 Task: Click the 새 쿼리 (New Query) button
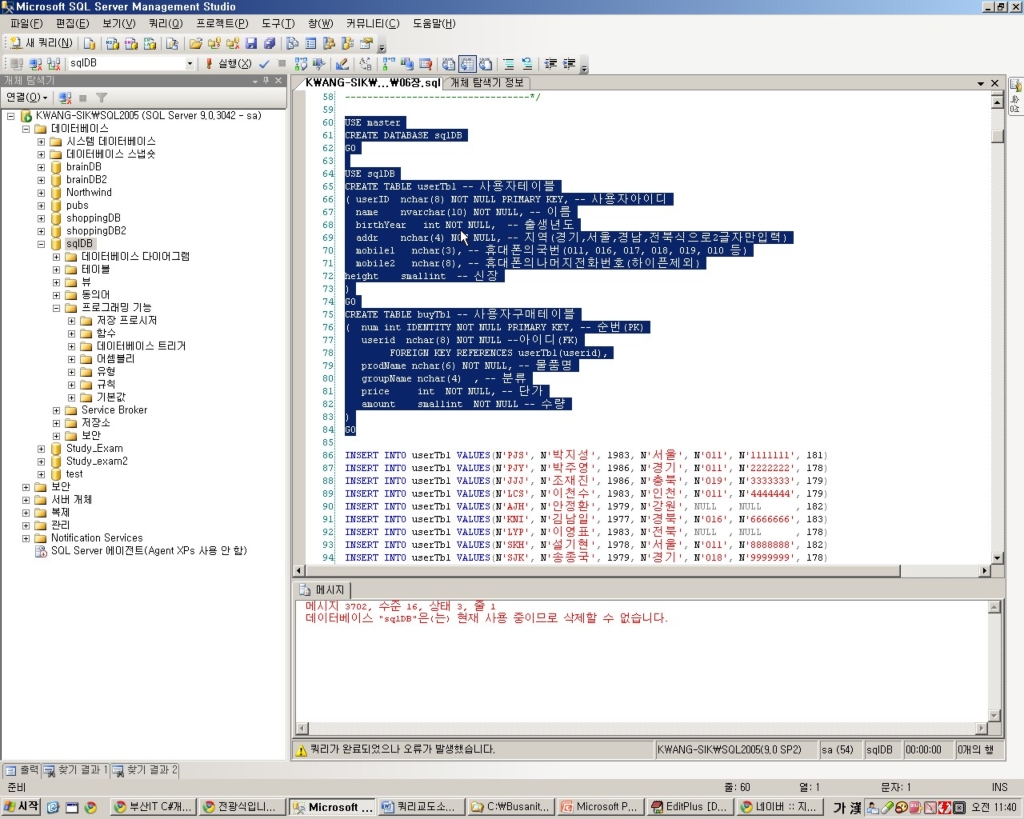click(41, 43)
